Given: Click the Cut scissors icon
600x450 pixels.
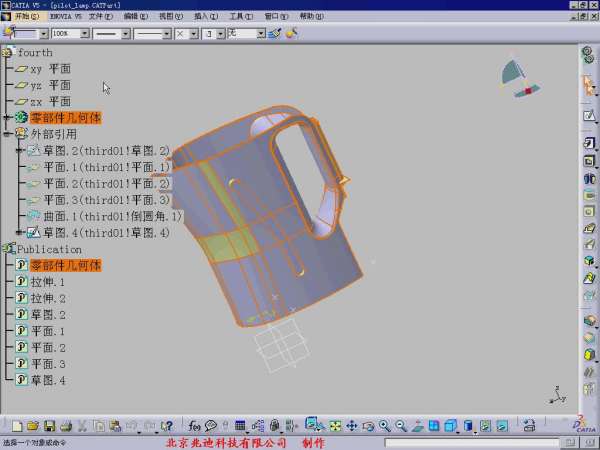Looking at the screenshot, I should point(82,426).
